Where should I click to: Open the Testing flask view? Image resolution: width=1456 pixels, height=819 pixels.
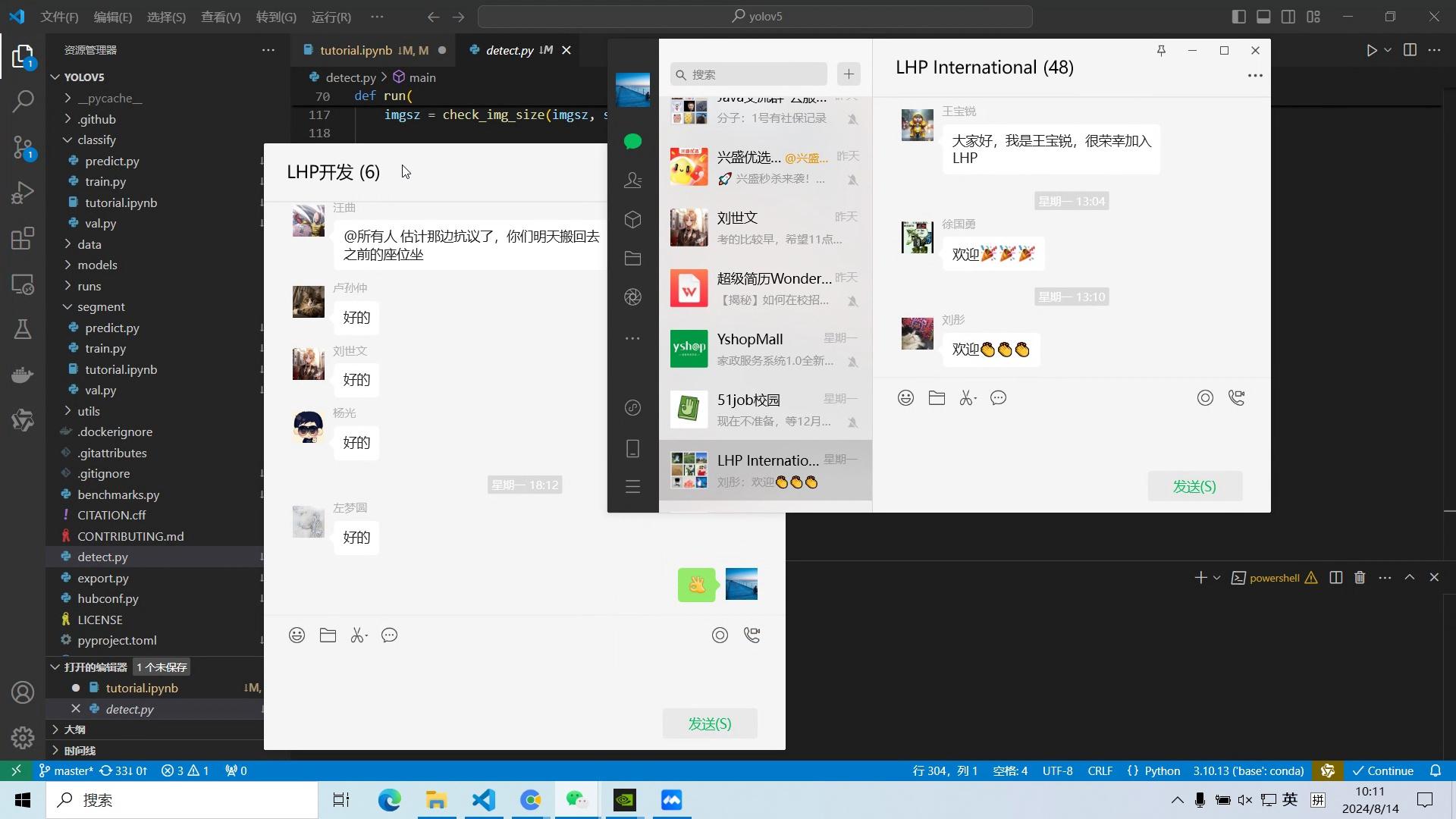(23, 329)
